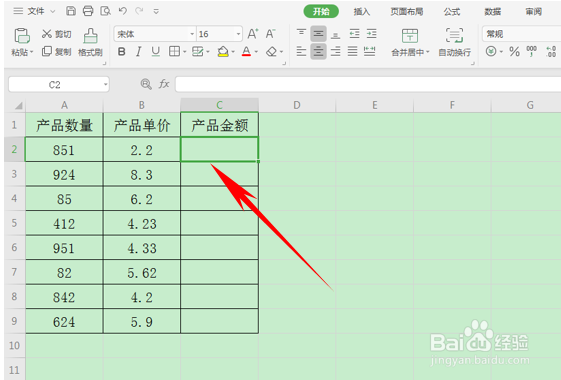The height and width of the screenshot is (380, 561).
Task: Align text to top of cell
Action: click(x=301, y=34)
